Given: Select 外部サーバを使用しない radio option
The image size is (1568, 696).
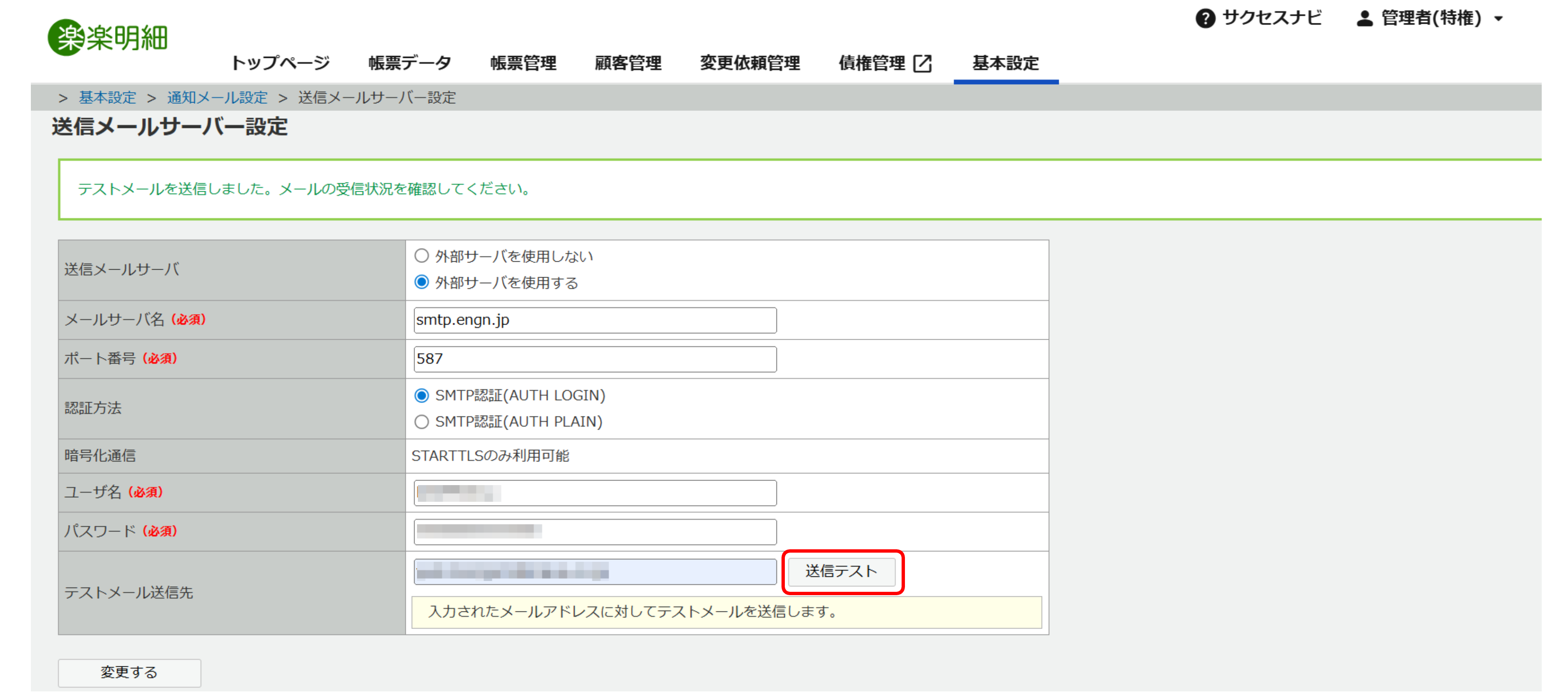Looking at the screenshot, I should [421, 256].
